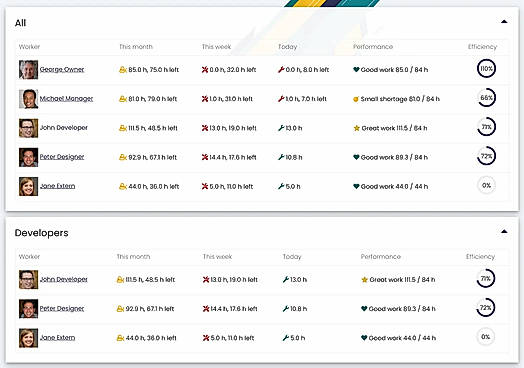Click Efficiency column header in All table
The image size is (524, 368).
pyautogui.click(x=482, y=47)
